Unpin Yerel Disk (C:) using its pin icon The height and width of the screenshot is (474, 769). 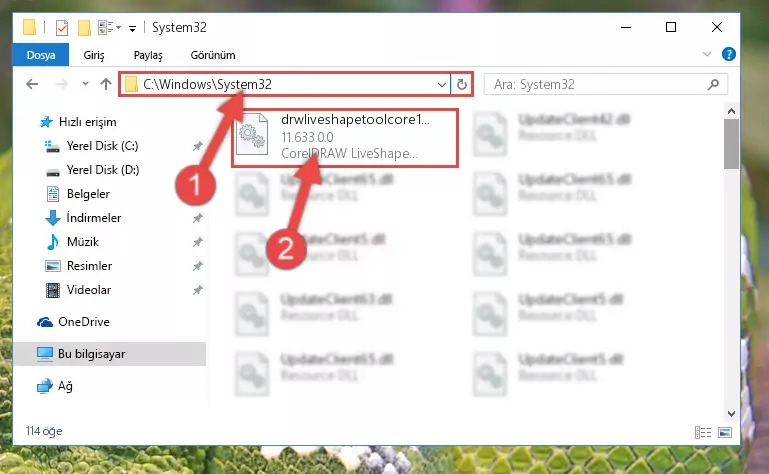198,146
